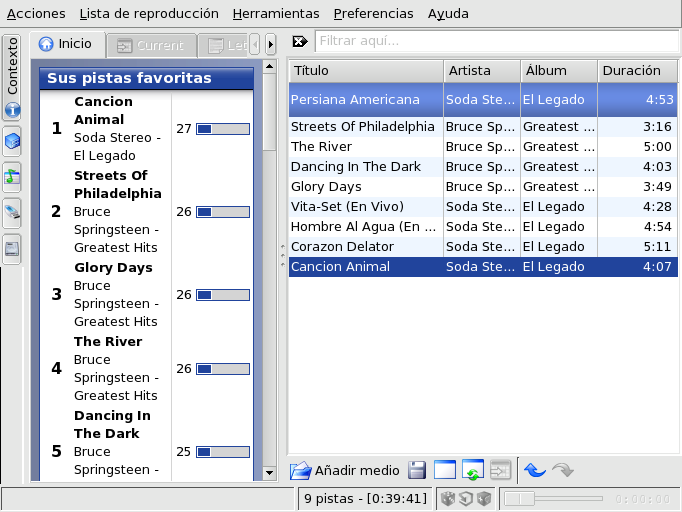
Task: Clear the filter with the X arrow icon
Action: [x=300, y=41]
